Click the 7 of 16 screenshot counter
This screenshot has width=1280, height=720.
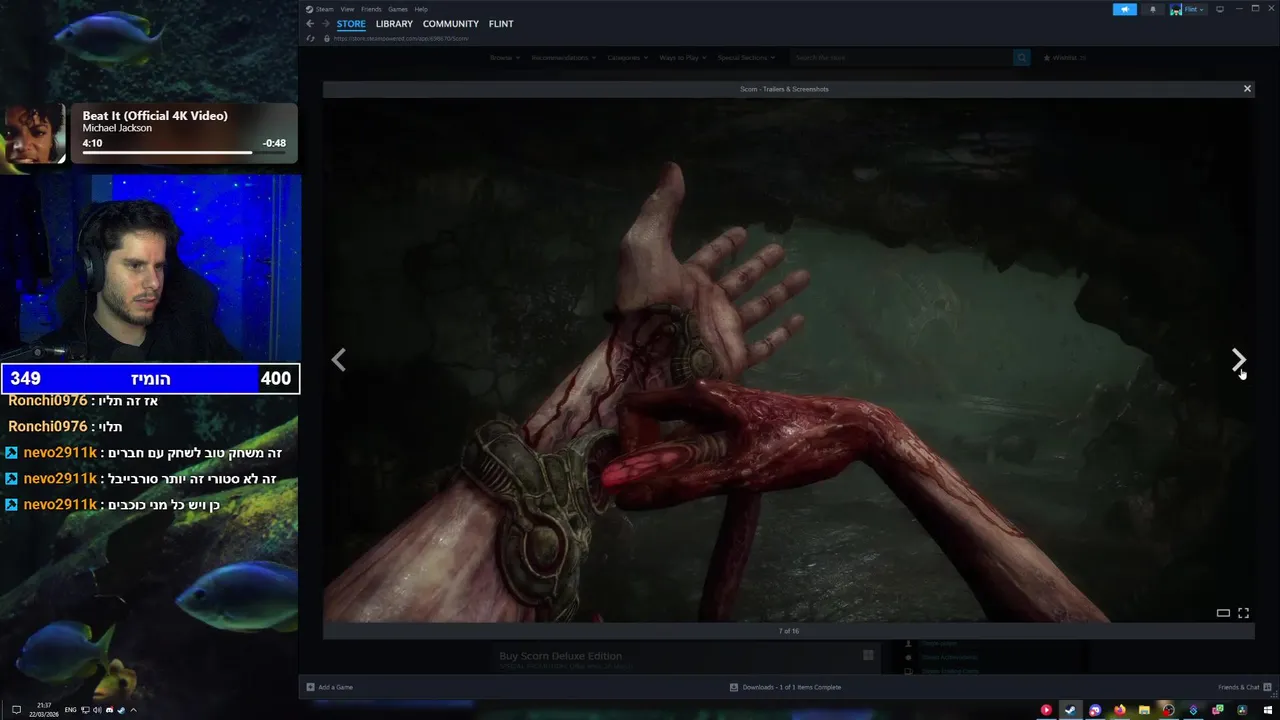(x=789, y=631)
